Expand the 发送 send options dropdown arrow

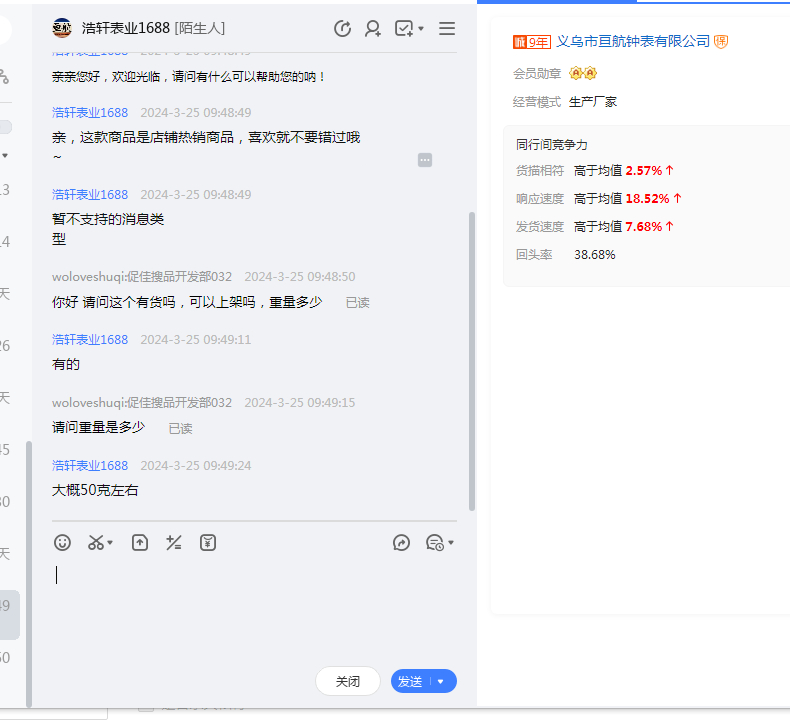(441, 682)
